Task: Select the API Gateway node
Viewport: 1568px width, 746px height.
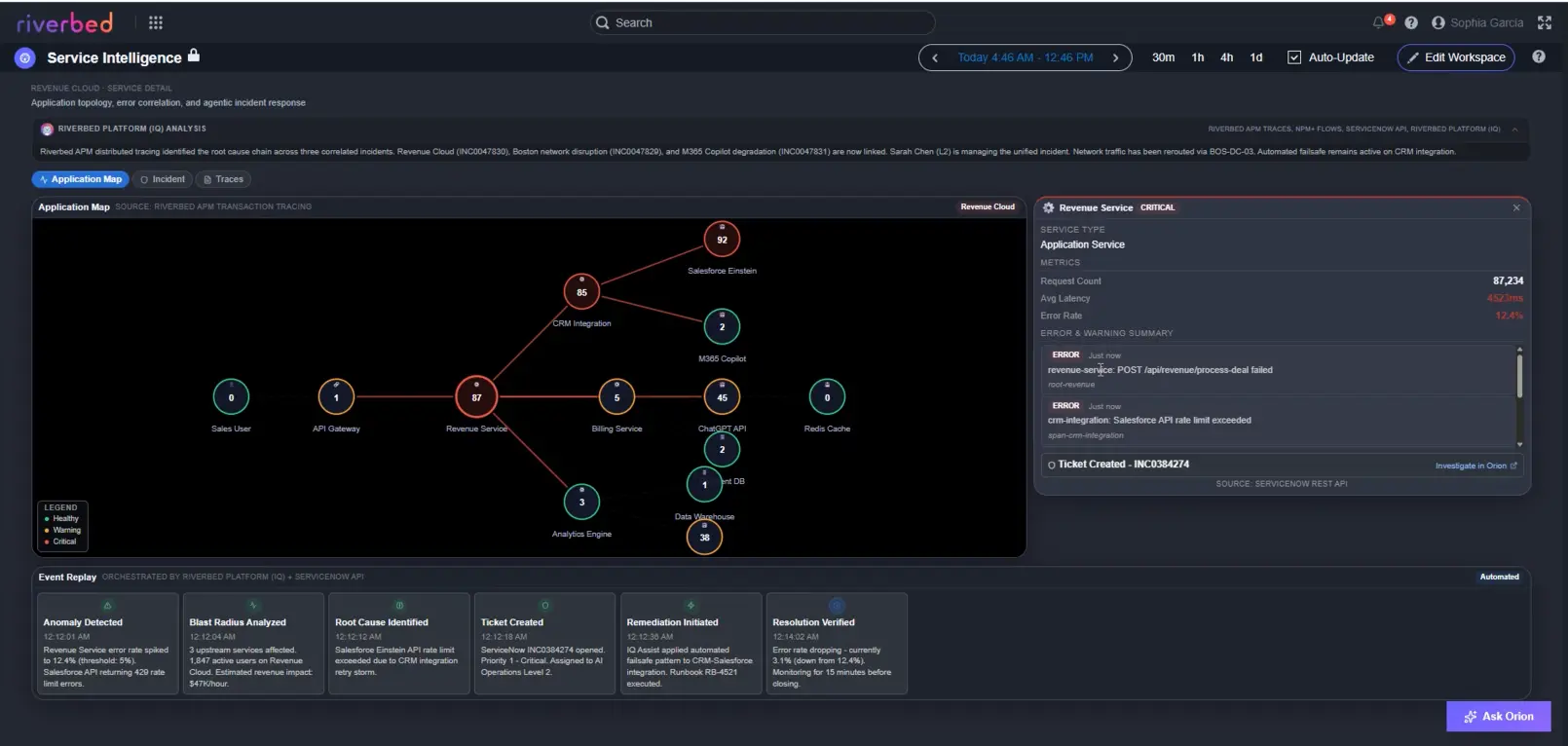Action: tap(336, 396)
